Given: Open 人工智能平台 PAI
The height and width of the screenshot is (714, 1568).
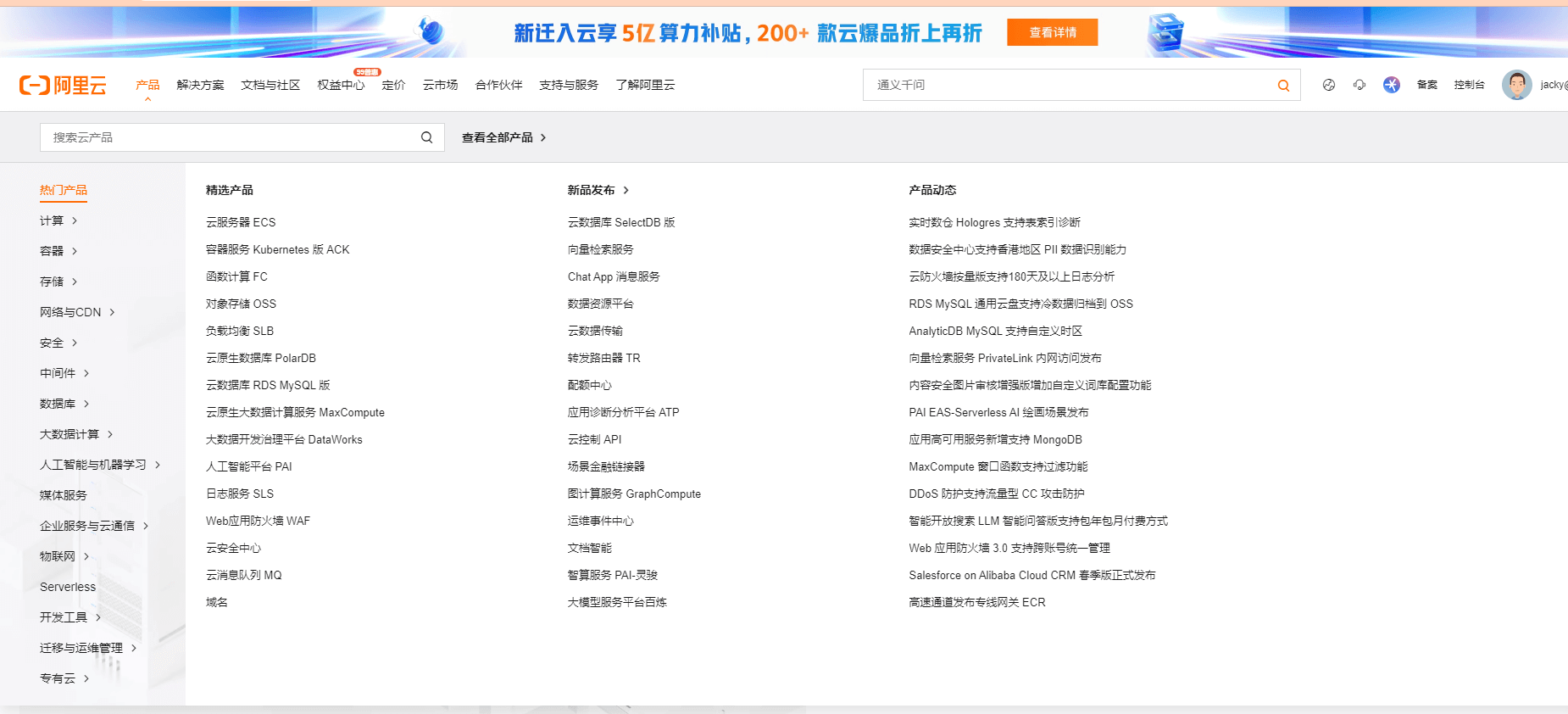Looking at the screenshot, I should click(x=249, y=466).
